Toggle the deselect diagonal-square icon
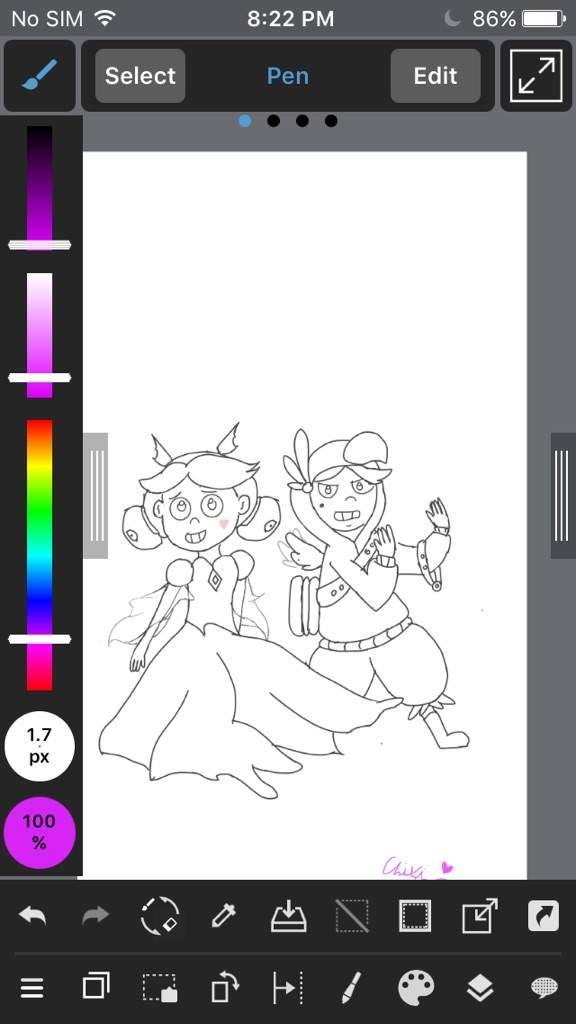576x1024 pixels. point(352,916)
